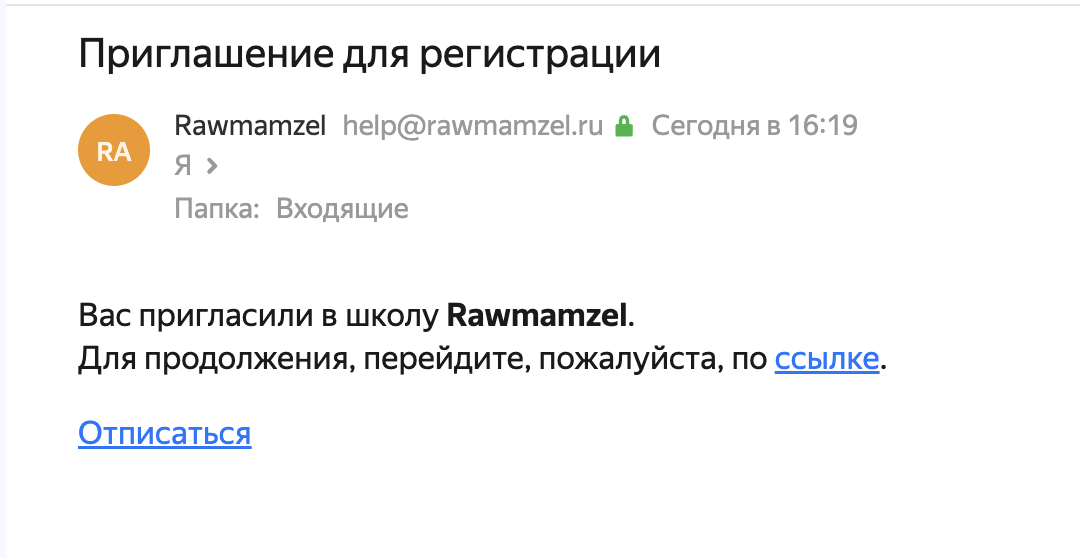Click the Отписаться unsubscribe link
This screenshot has width=1080, height=558.
point(165,433)
